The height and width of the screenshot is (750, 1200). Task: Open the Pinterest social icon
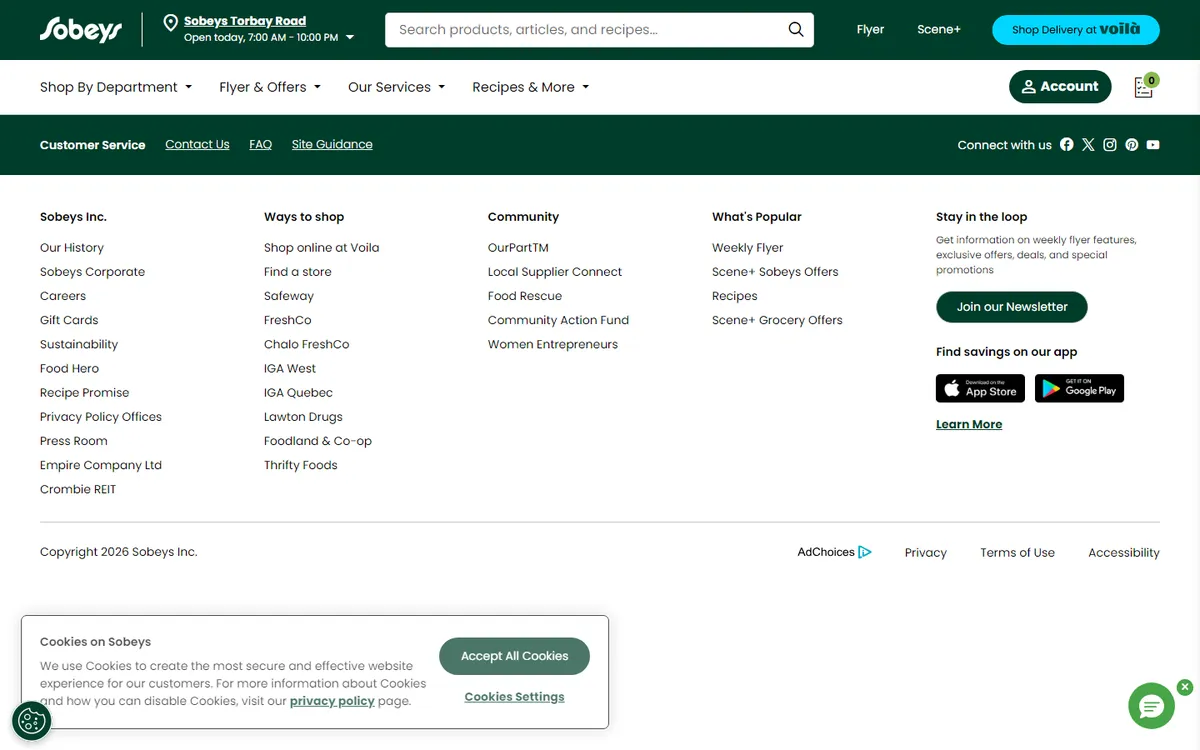coord(1131,145)
